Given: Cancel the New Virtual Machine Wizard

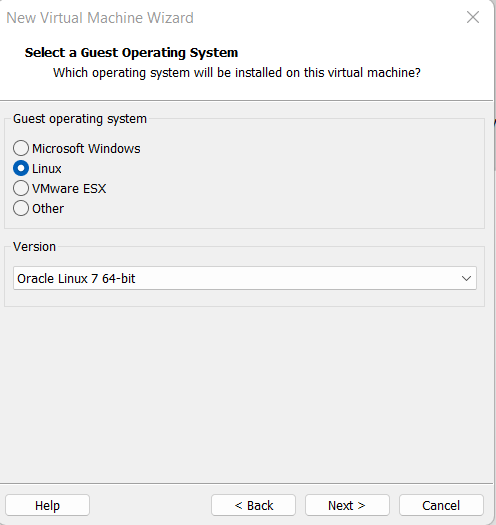Looking at the screenshot, I should 441,505.
